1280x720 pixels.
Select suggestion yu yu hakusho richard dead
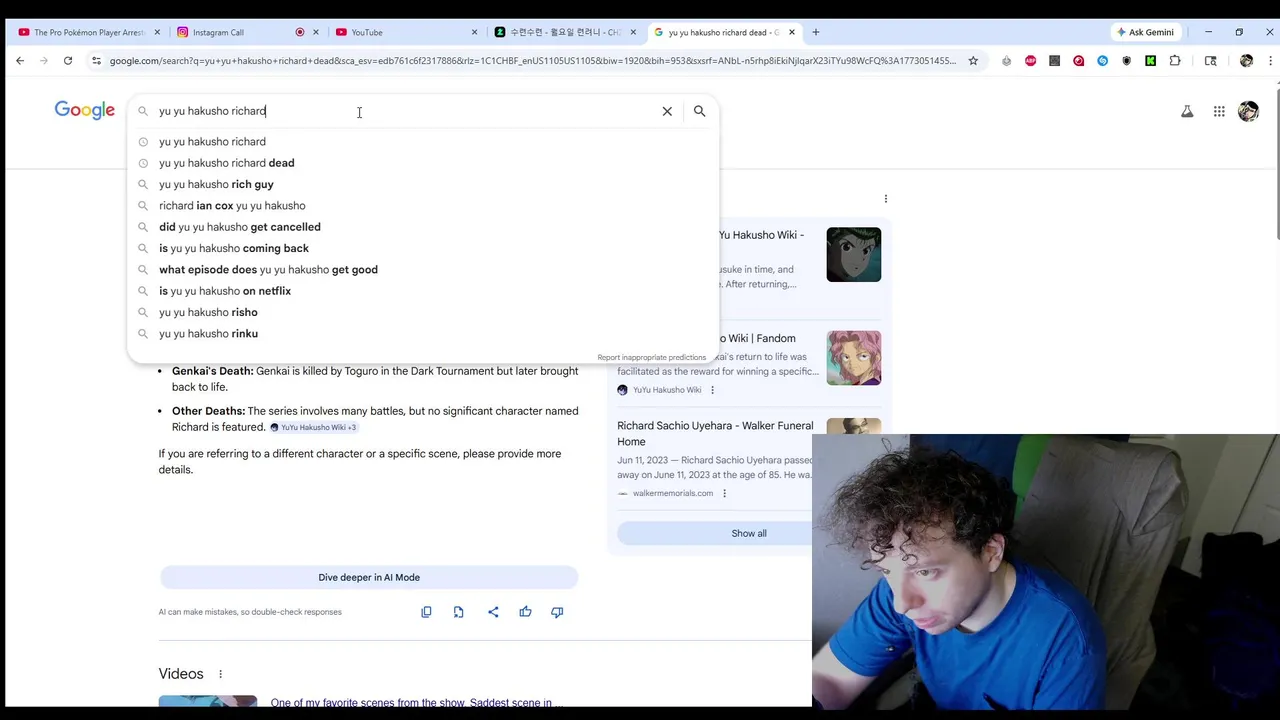pos(423,163)
